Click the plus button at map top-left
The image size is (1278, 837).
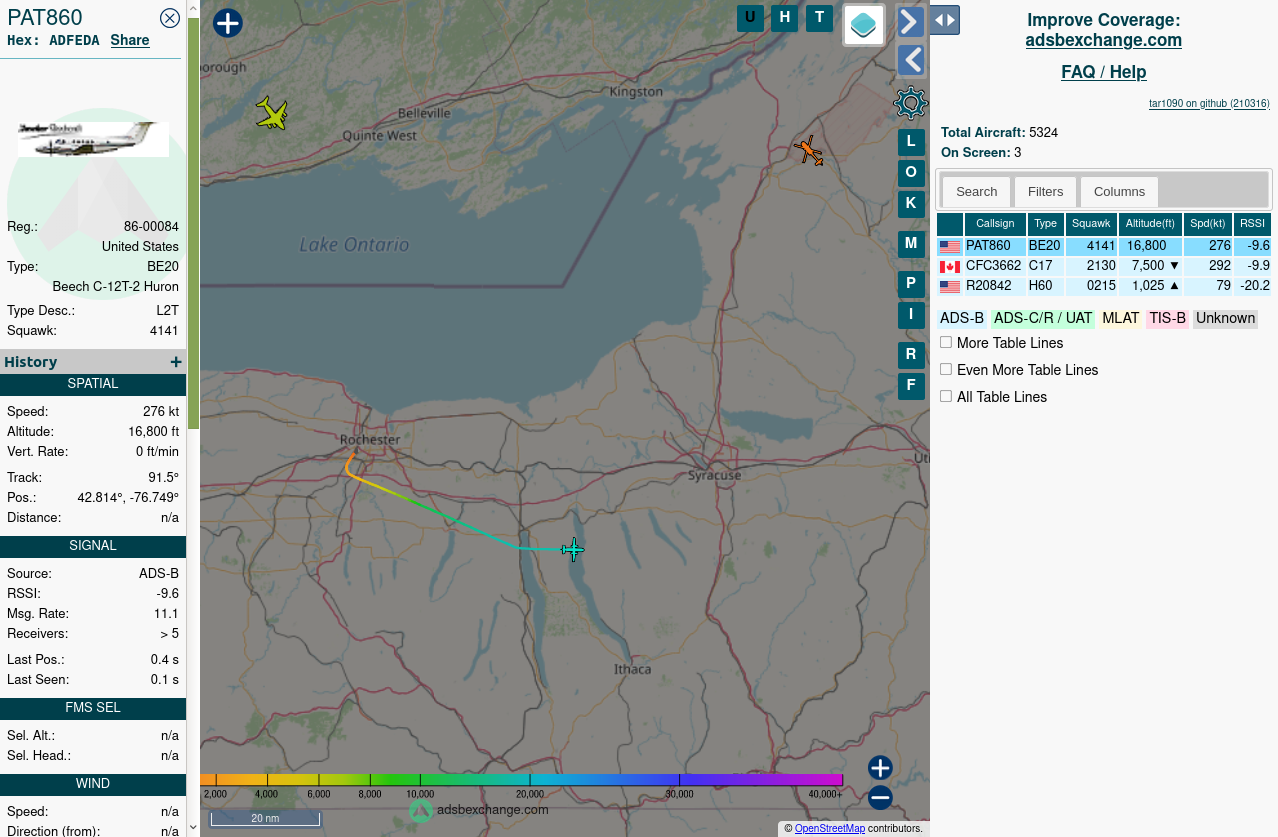point(228,23)
